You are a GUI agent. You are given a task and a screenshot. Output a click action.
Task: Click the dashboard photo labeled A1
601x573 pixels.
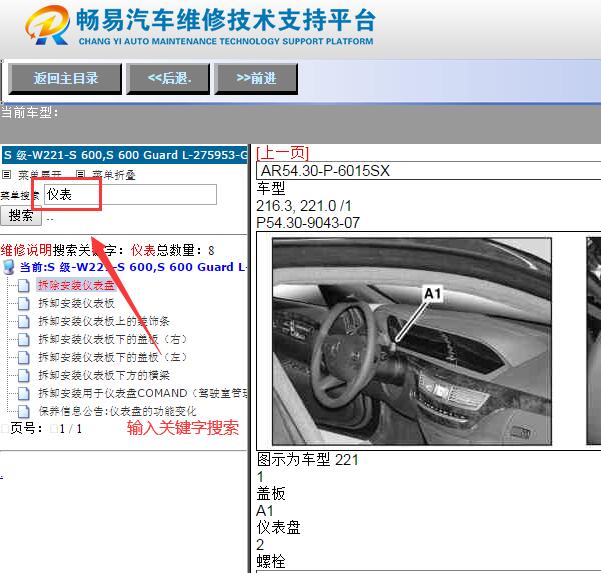[x=412, y=341]
